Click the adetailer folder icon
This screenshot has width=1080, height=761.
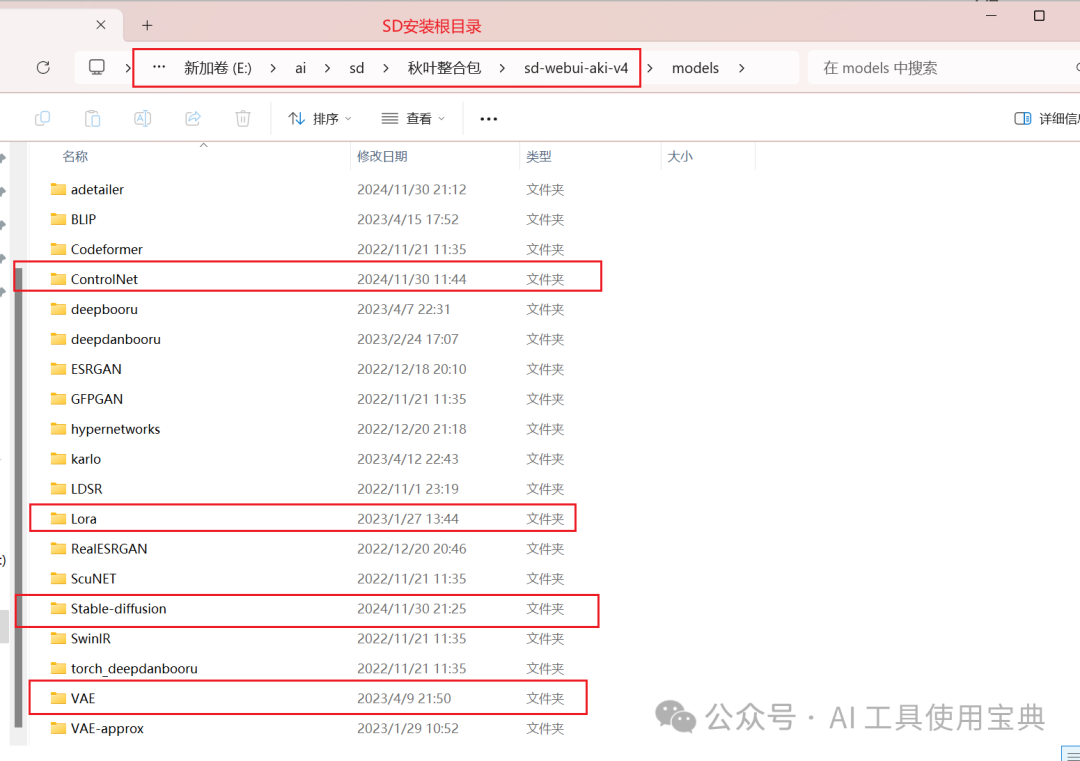pyautogui.click(x=59, y=189)
